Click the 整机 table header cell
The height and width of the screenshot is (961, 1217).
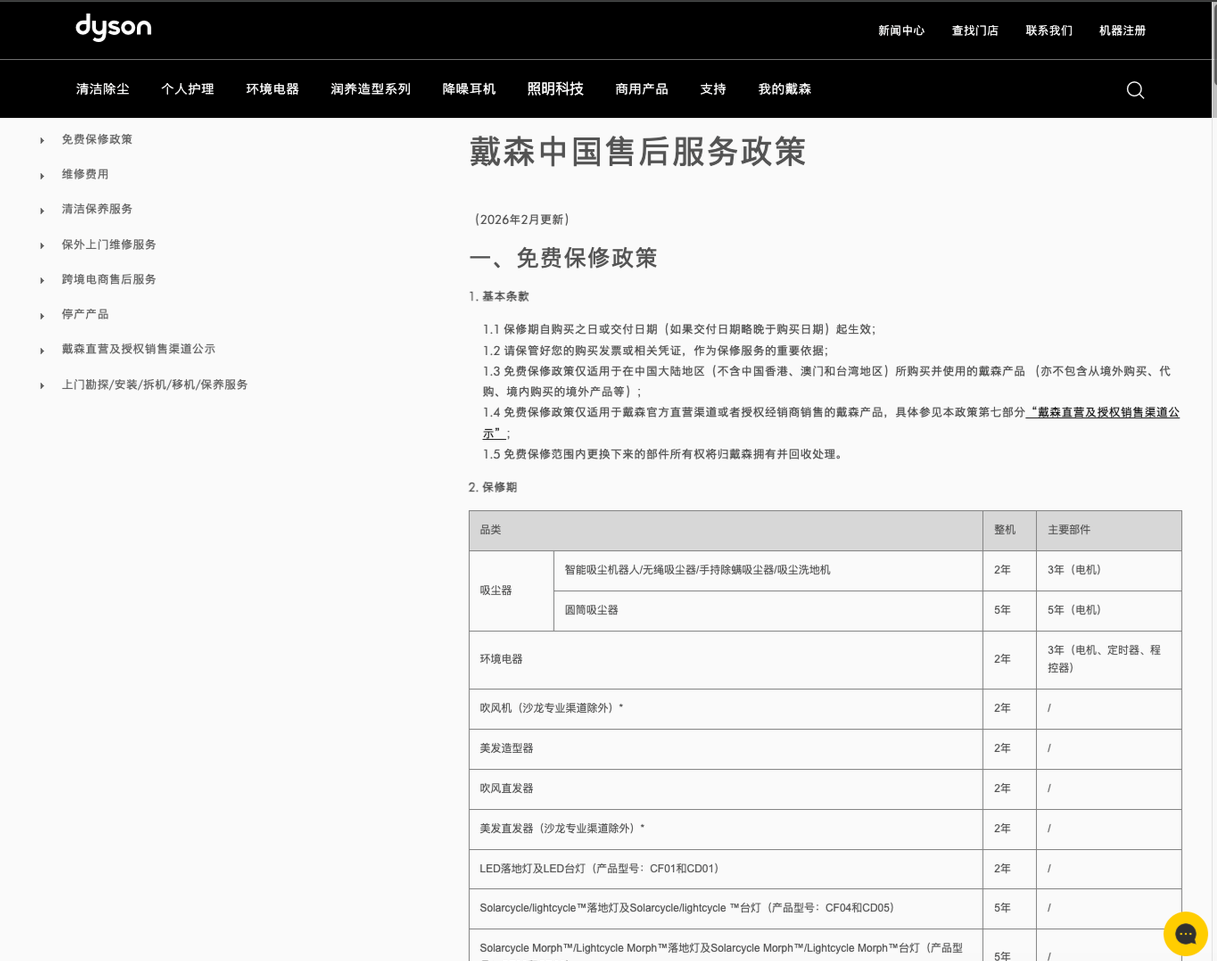pos(1009,530)
